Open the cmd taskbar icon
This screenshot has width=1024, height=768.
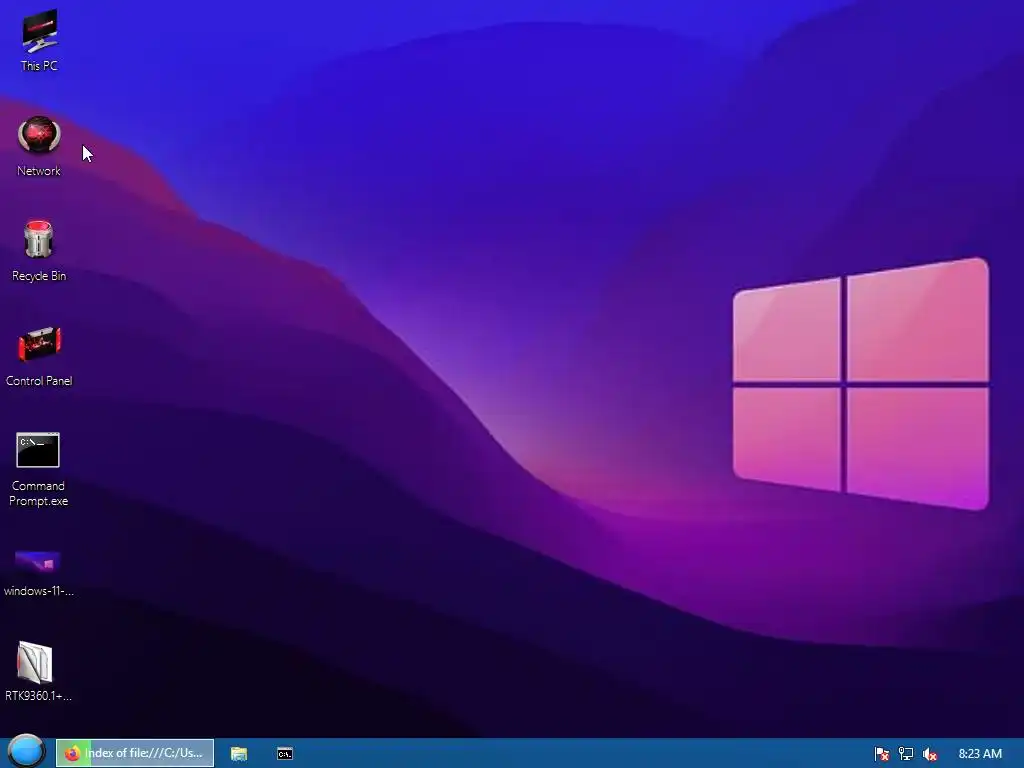pos(285,754)
